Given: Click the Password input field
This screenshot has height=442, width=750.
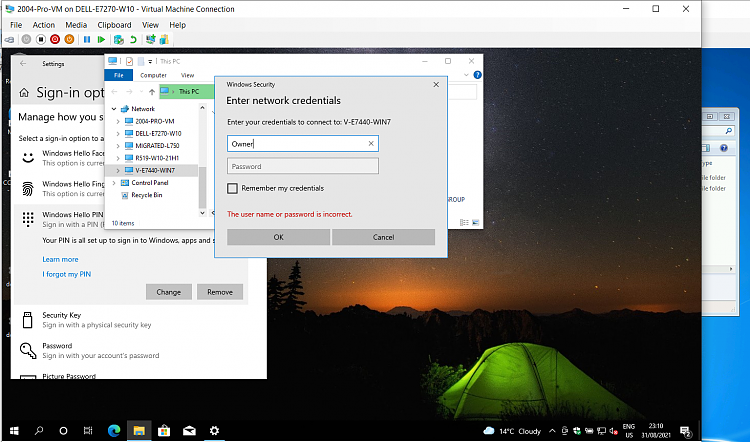Looking at the screenshot, I should tap(303, 166).
